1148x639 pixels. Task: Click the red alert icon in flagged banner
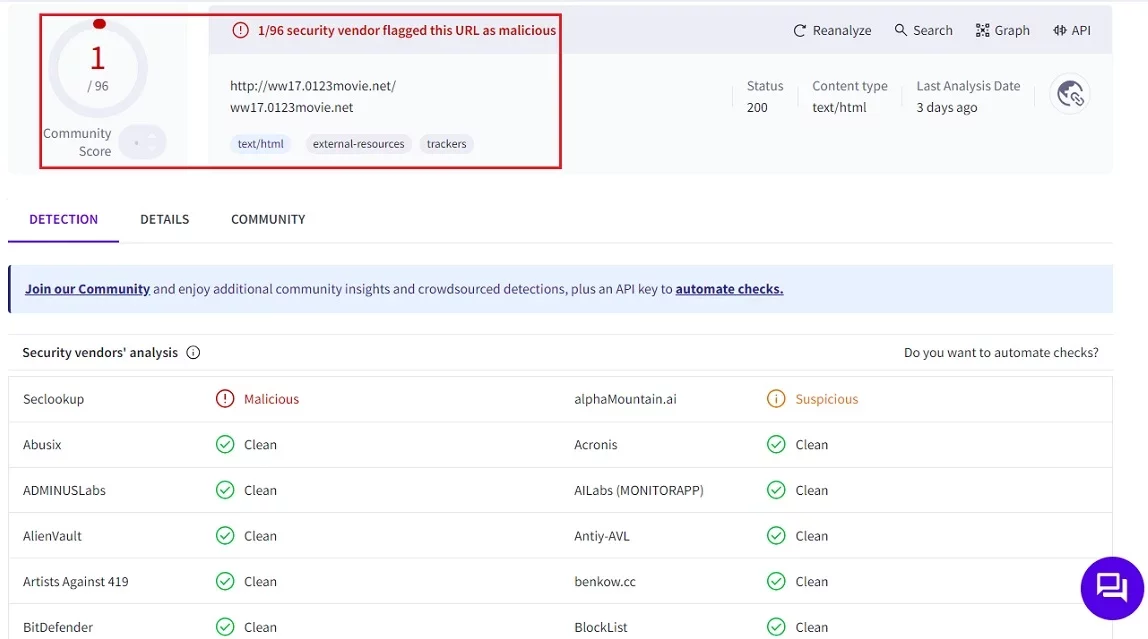point(240,30)
